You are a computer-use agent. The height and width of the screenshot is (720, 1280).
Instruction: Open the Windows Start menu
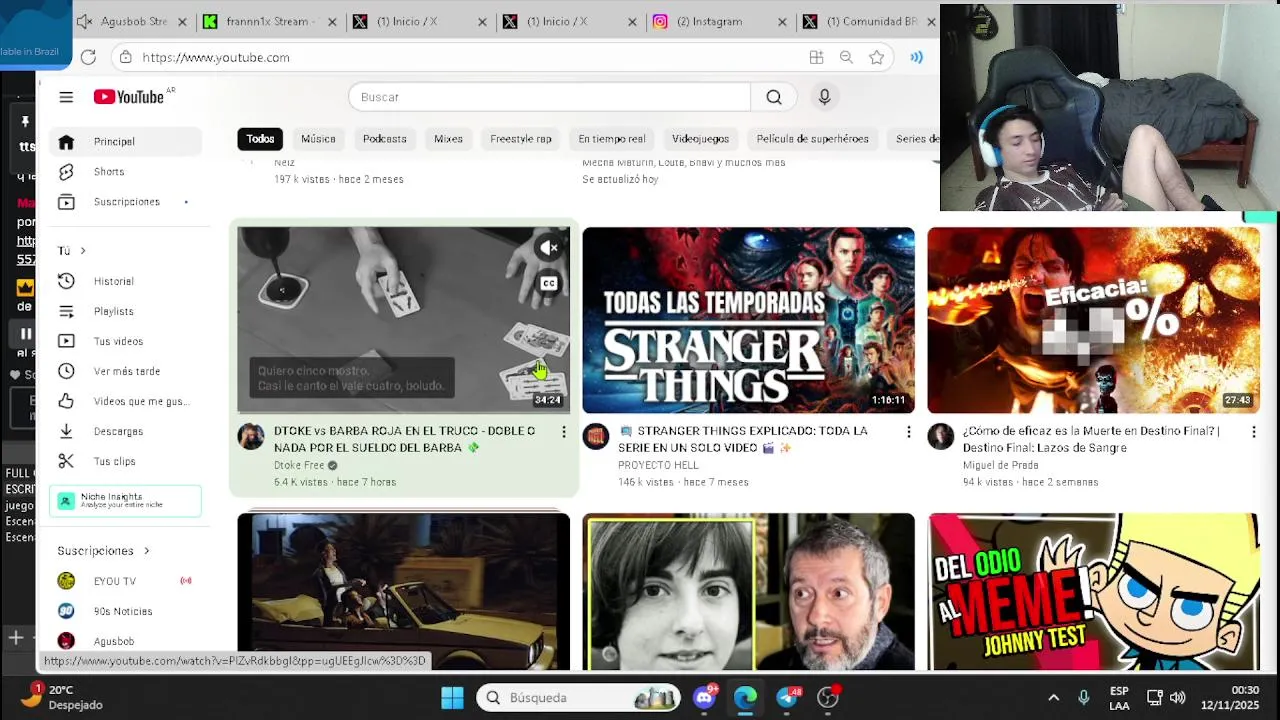click(452, 697)
